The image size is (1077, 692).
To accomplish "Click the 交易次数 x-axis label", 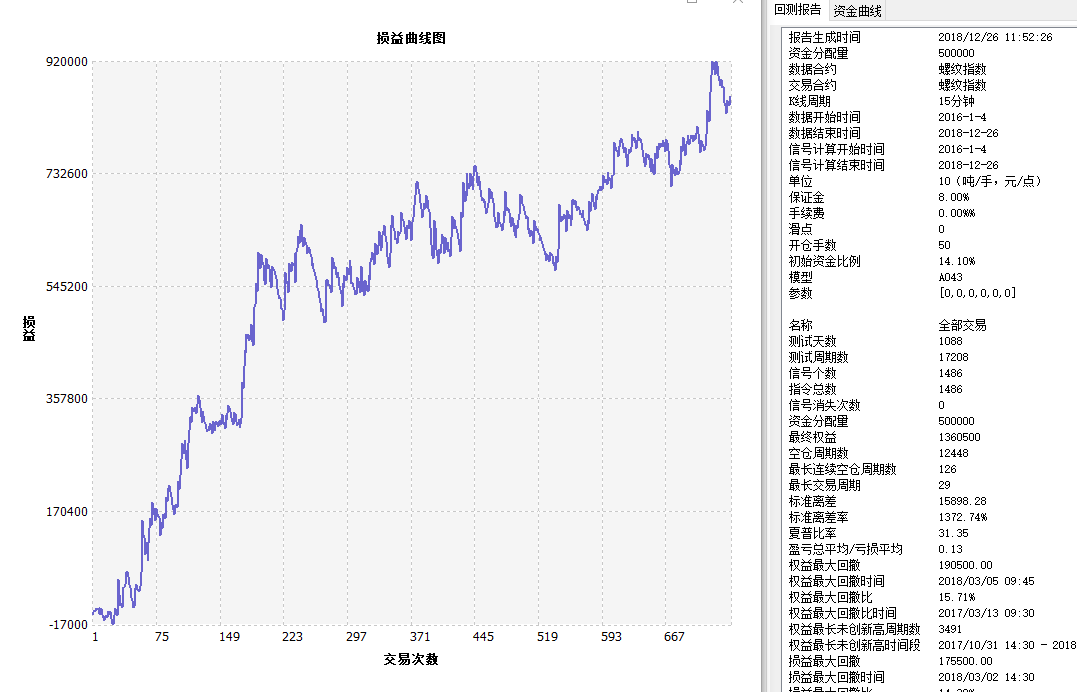I will [410, 659].
